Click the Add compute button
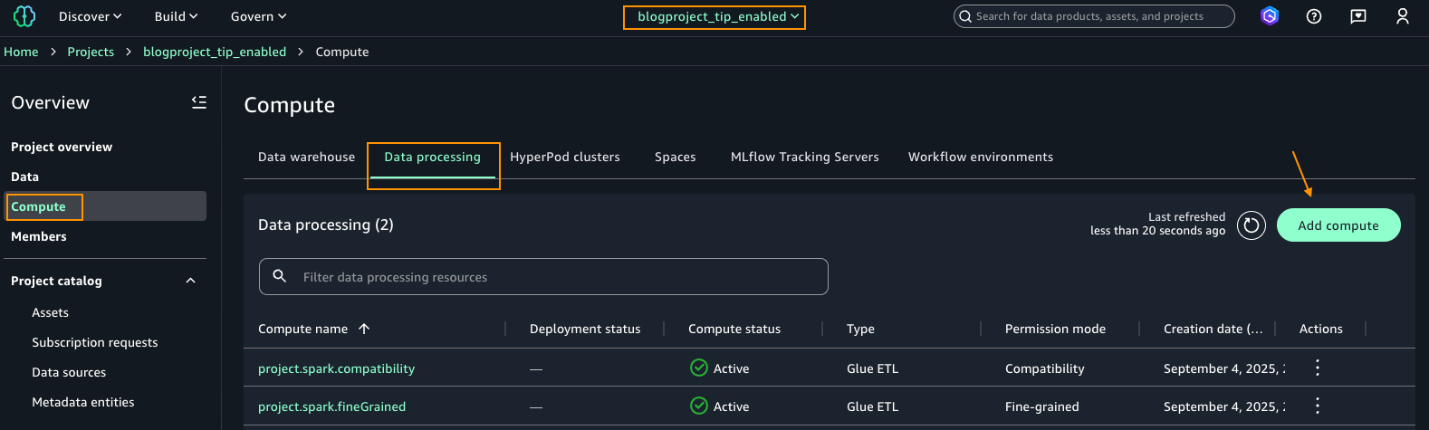1429x430 pixels. point(1338,225)
